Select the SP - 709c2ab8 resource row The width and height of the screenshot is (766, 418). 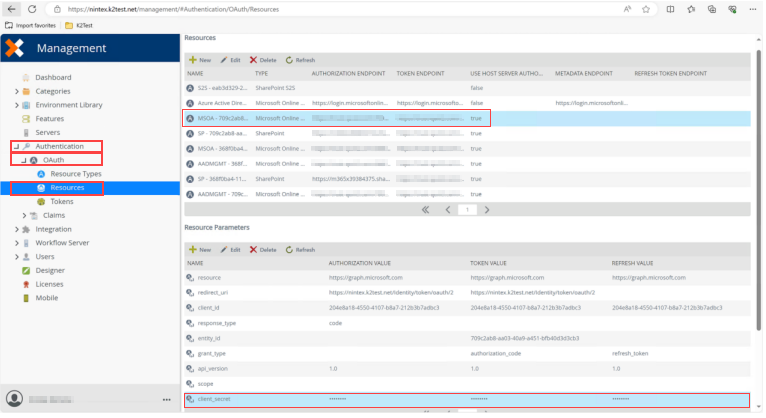(x=467, y=133)
